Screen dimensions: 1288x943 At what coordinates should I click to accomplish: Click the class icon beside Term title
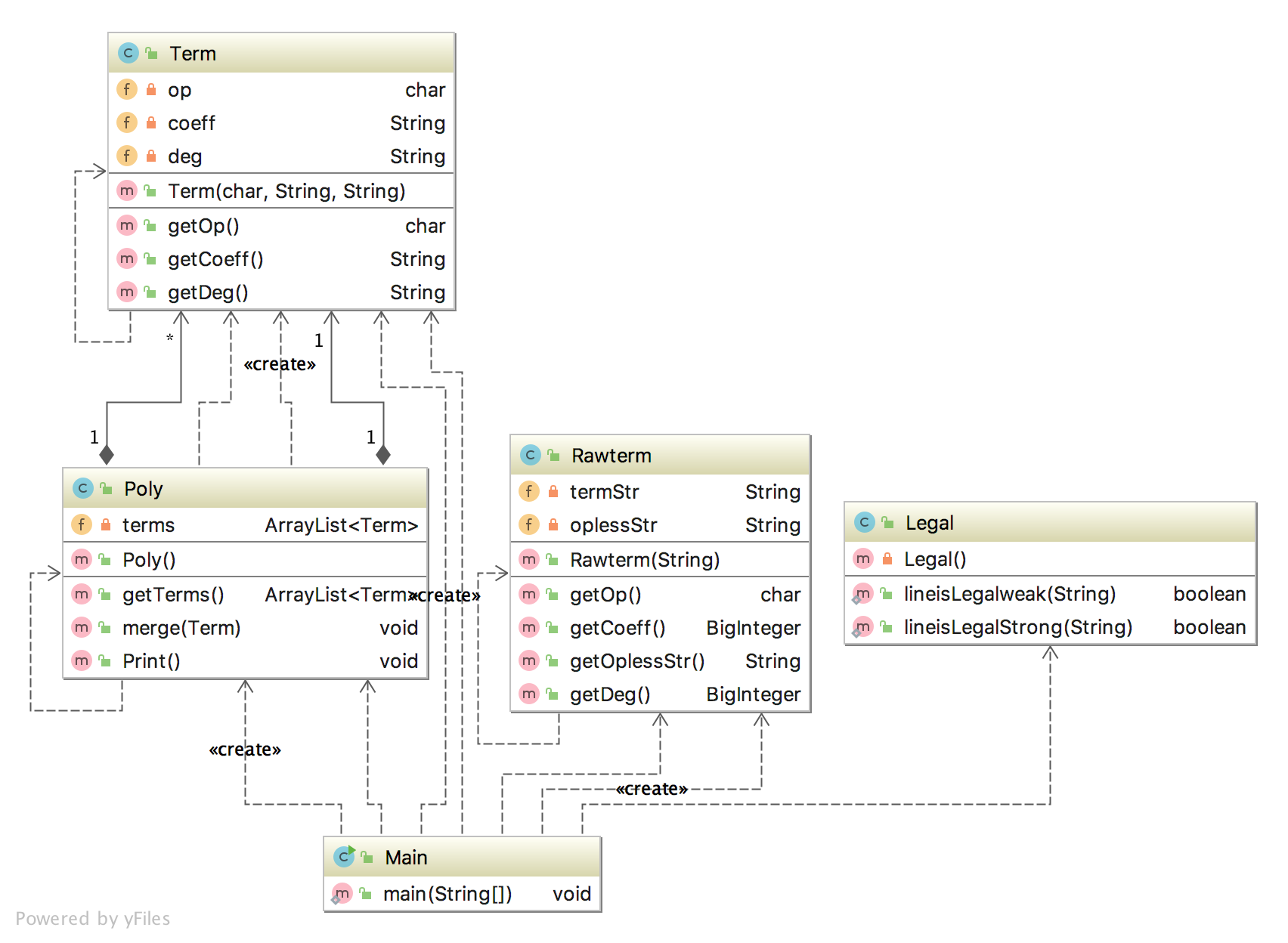pos(128,53)
